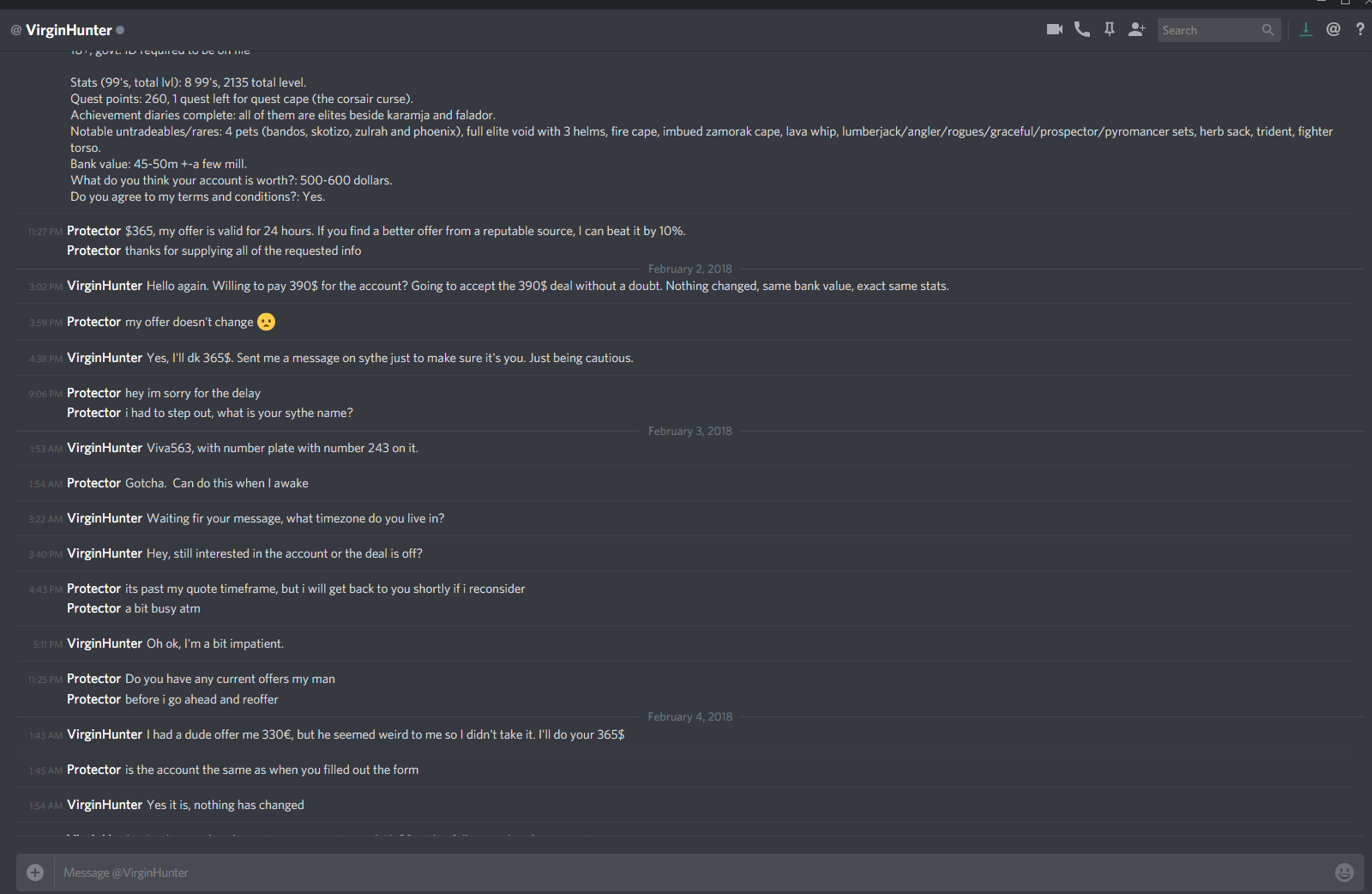Click the VirginHunter title in the header
The height and width of the screenshot is (894, 1372).
pos(69,30)
